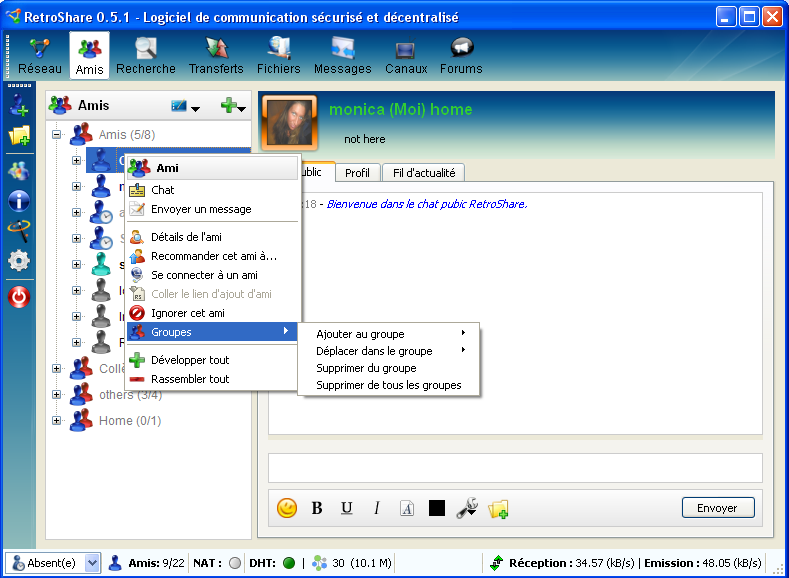The height and width of the screenshot is (578, 789).
Task: Open the Canaux channels page
Action: [x=406, y=56]
